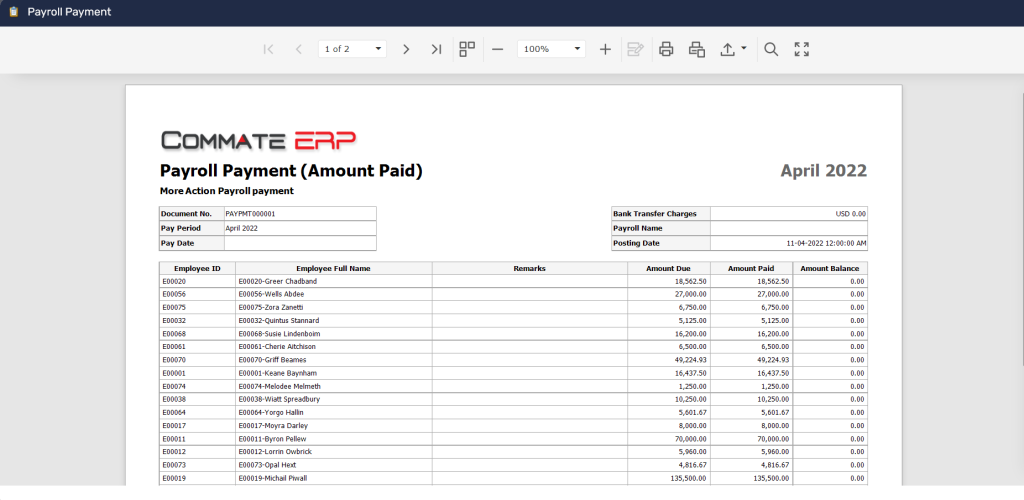Click 'E00038-Wiatt Spreadbury' name cell
This screenshot has width=1024, height=500.
click(334, 399)
